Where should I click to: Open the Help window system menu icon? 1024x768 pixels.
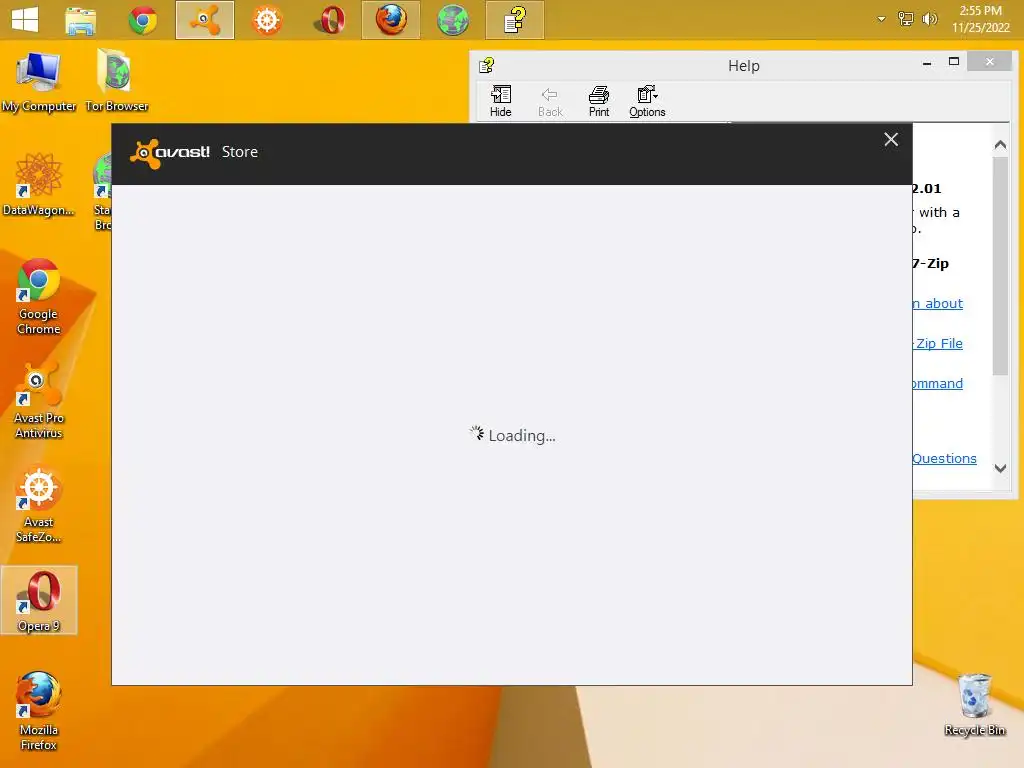487,65
